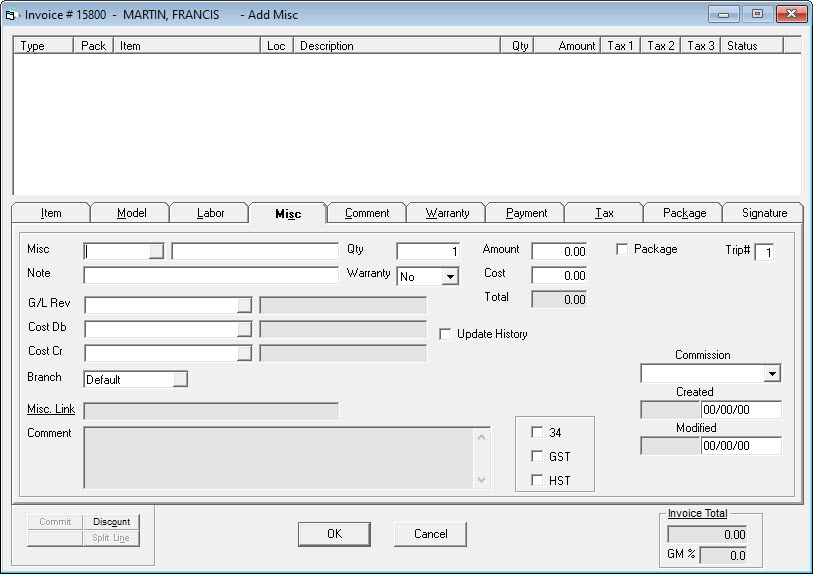
Task: Click the Cost Cr account field
Action: 161,353
